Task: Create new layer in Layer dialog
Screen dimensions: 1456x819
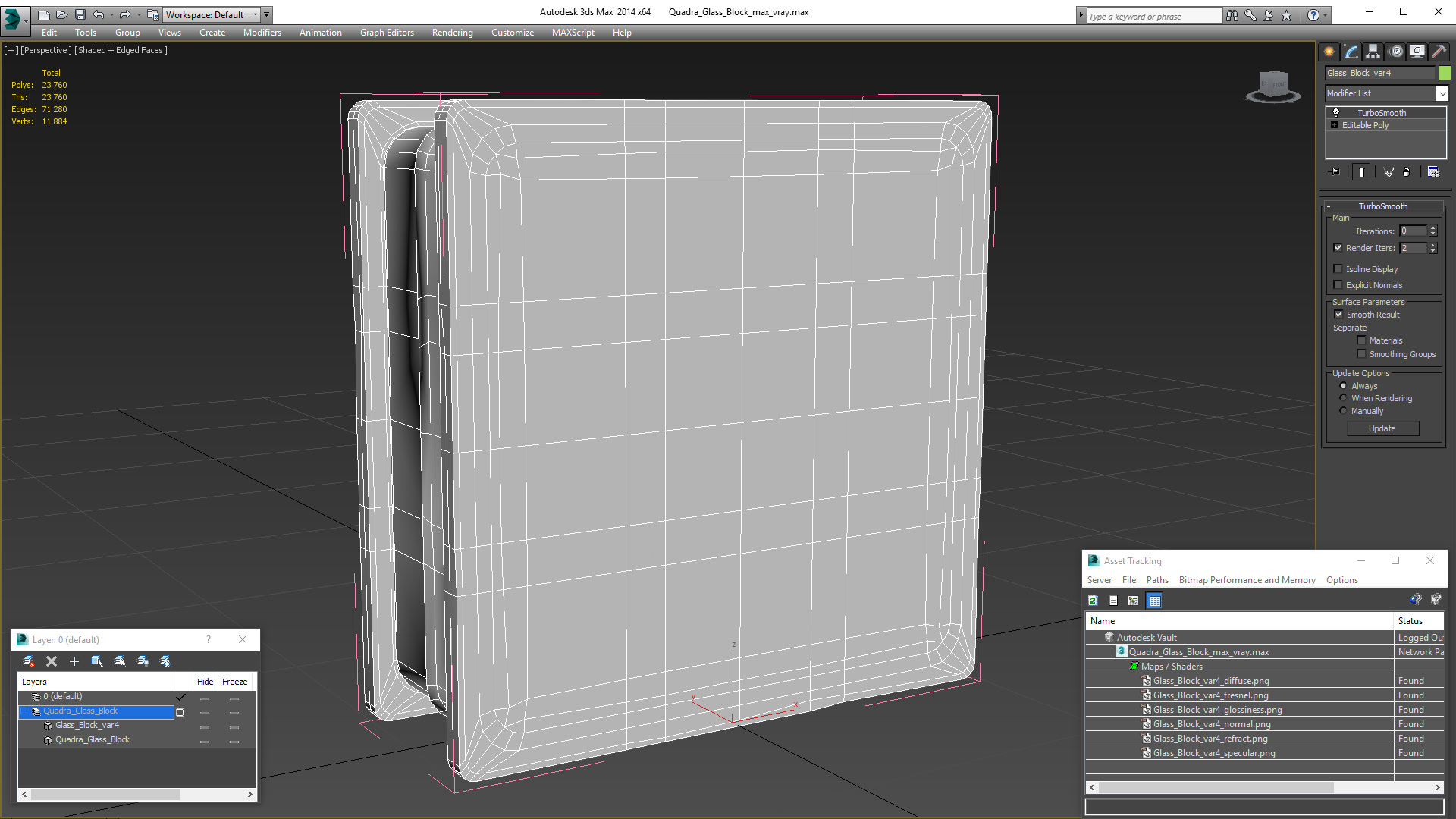Action: [x=29, y=661]
